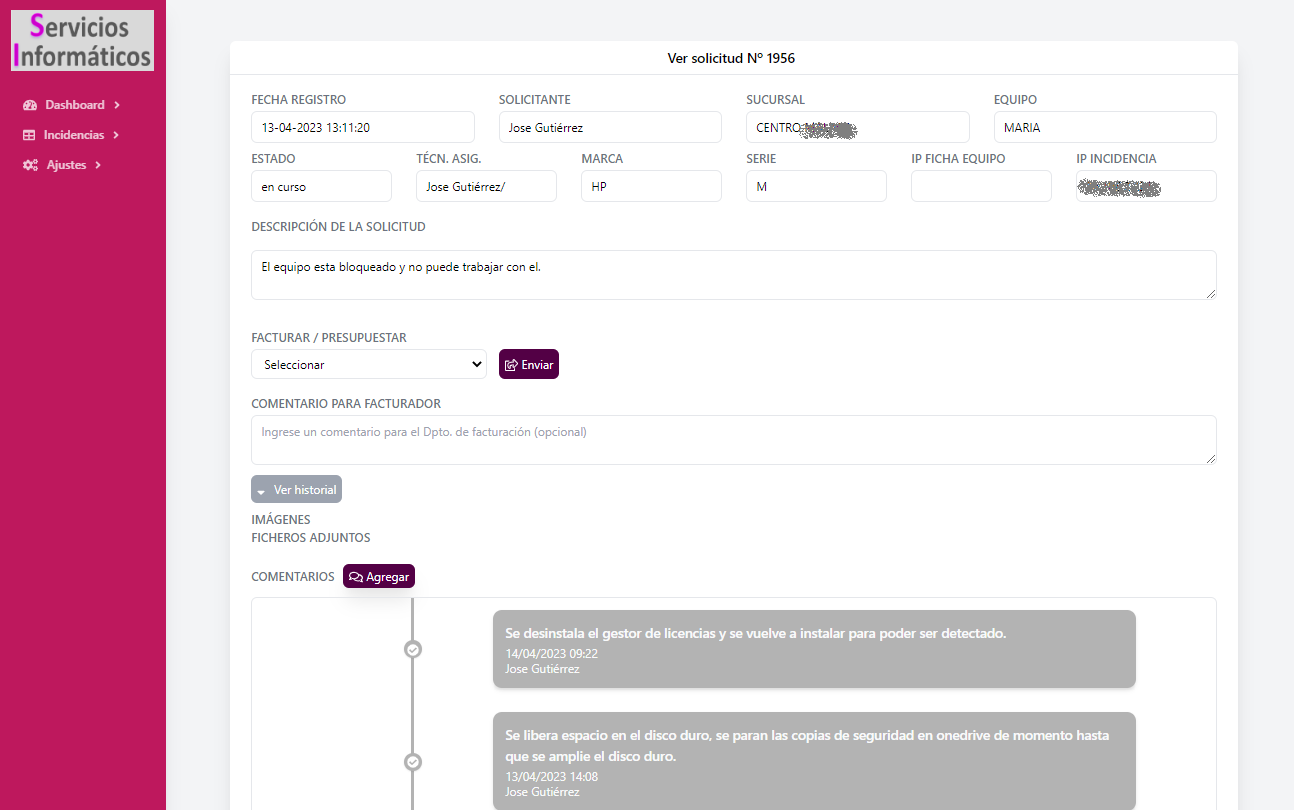Click the Servicios Informáticos logo
The height and width of the screenshot is (810, 1294).
tap(83, 40)
